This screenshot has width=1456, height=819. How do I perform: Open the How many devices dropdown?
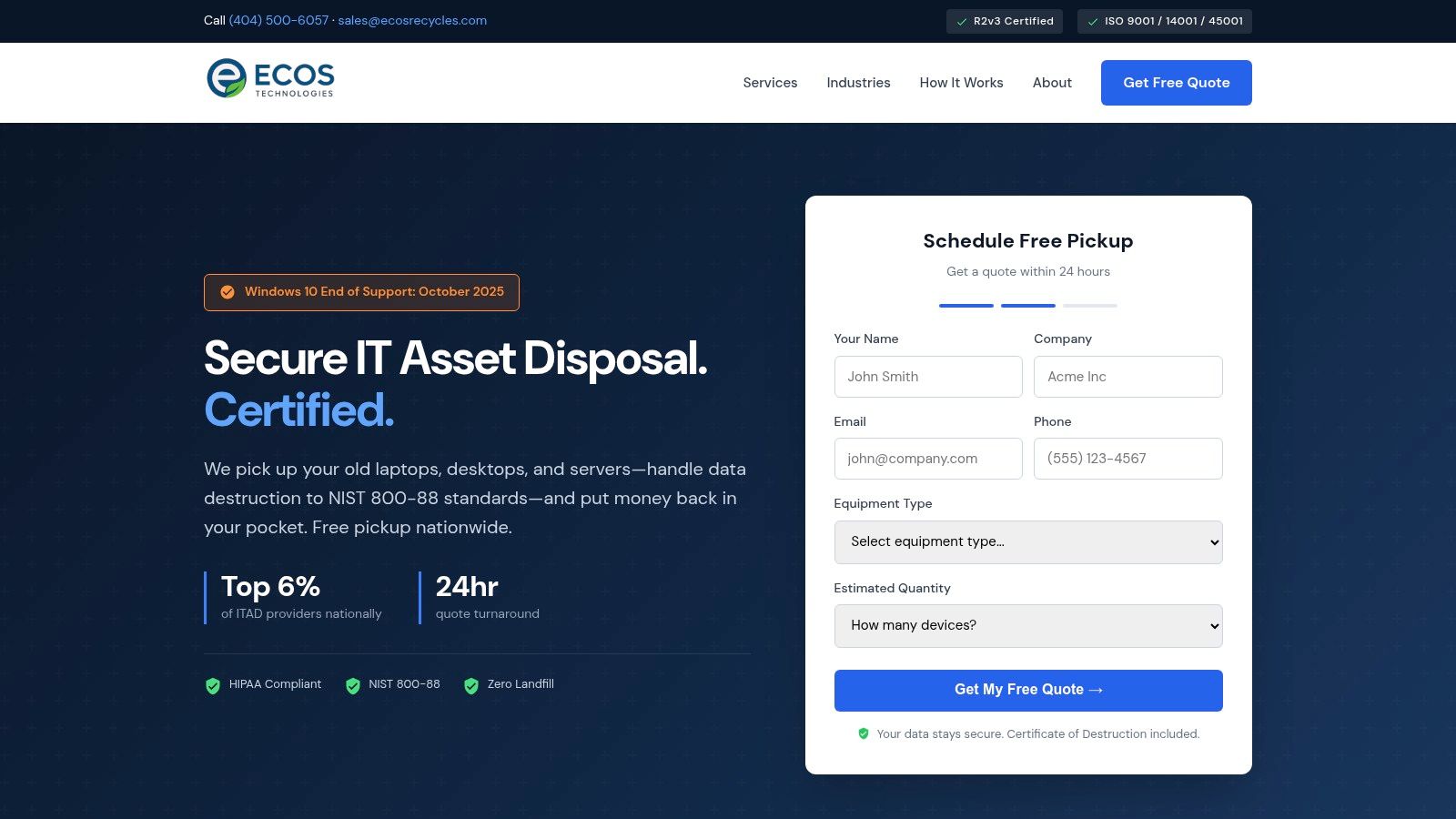(1028, 625)
